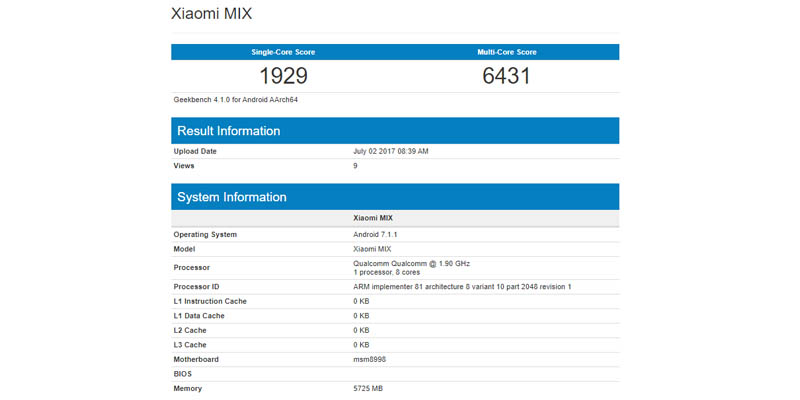This screenshot has width=800, height=400.
Task: Click the L1 Data Cache label
Action: pyautogui.click(x=199, y=316)
